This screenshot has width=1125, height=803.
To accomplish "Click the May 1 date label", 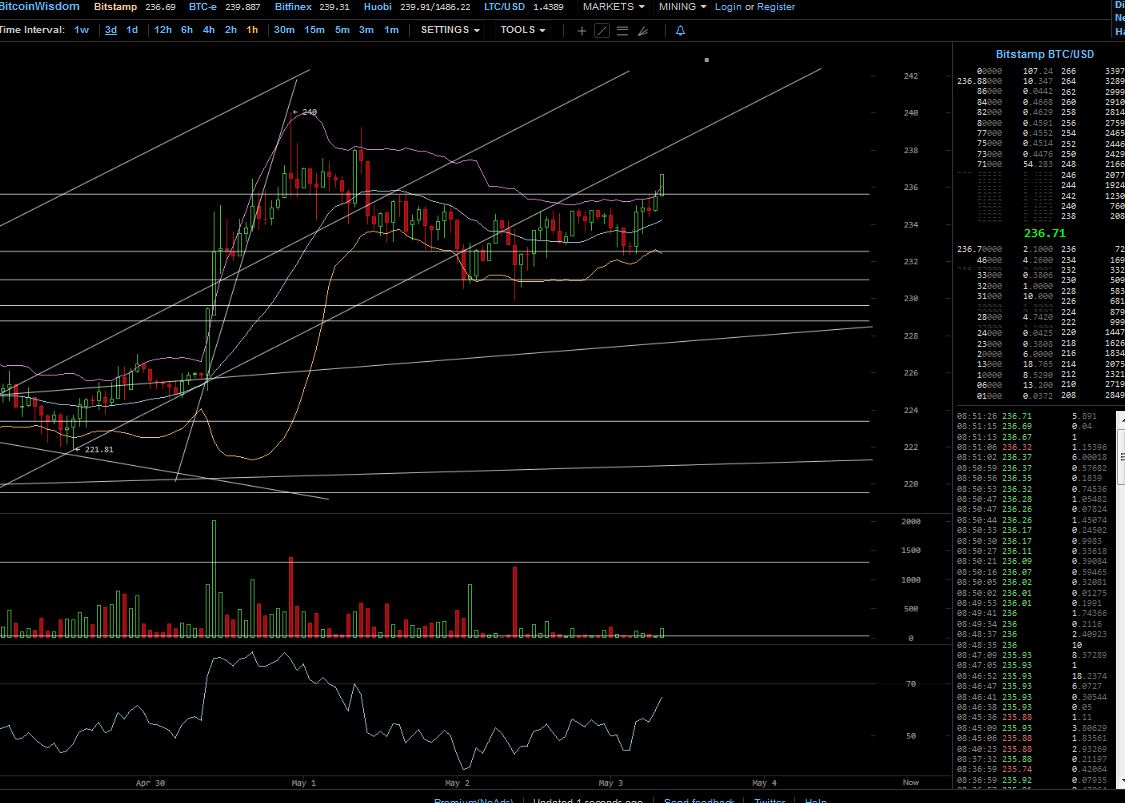I will pos(303,783).
